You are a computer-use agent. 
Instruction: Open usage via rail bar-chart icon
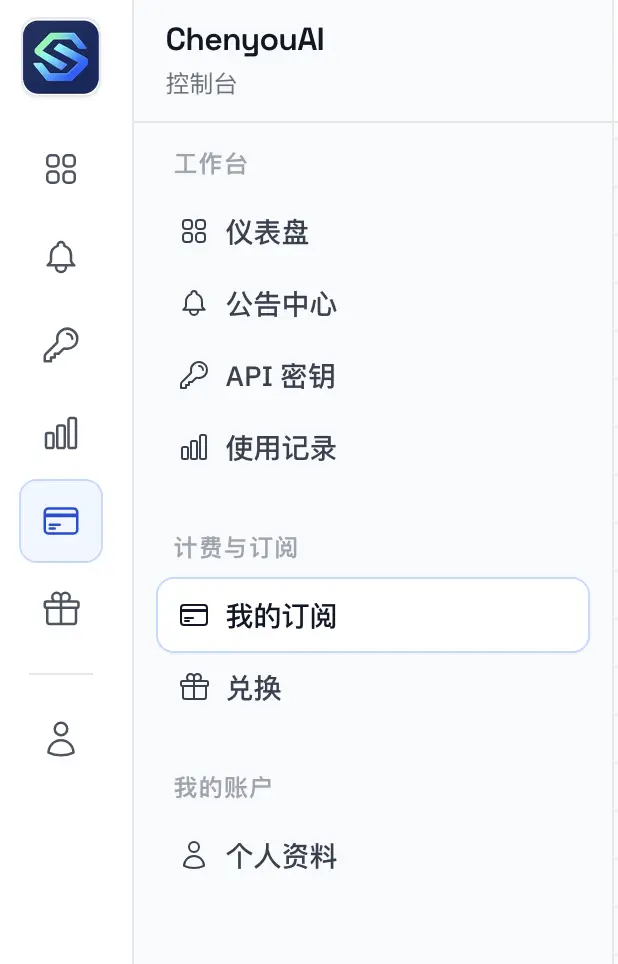pos(61,433)
